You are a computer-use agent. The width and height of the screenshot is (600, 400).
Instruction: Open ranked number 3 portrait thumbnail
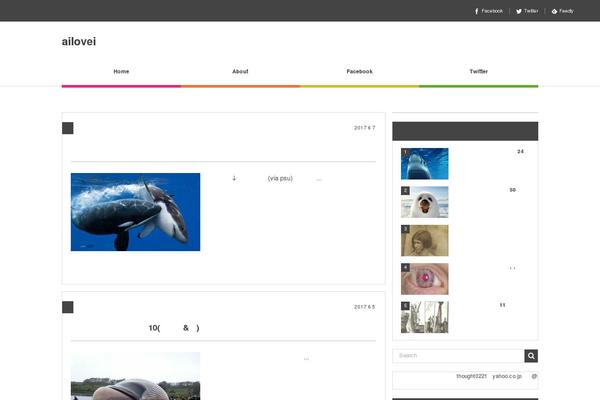425,240
